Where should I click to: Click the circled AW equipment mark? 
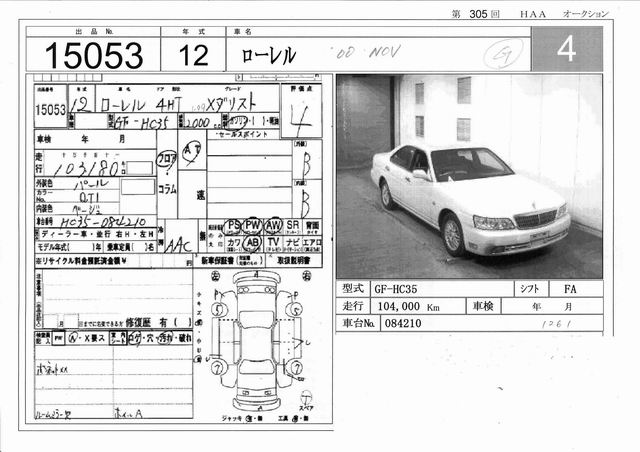tap(272, 226)
